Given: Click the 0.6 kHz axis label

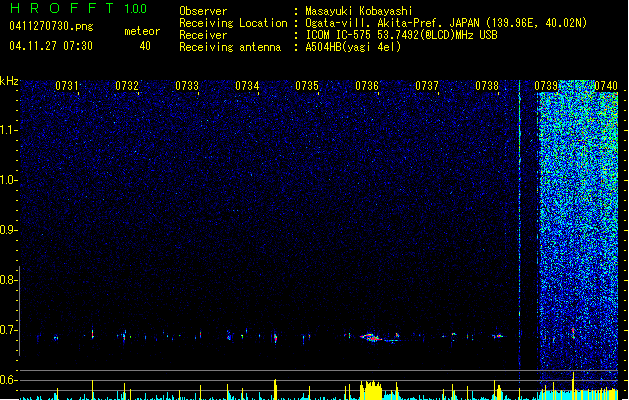Looking at the screenshot, I should coord(8,380).
